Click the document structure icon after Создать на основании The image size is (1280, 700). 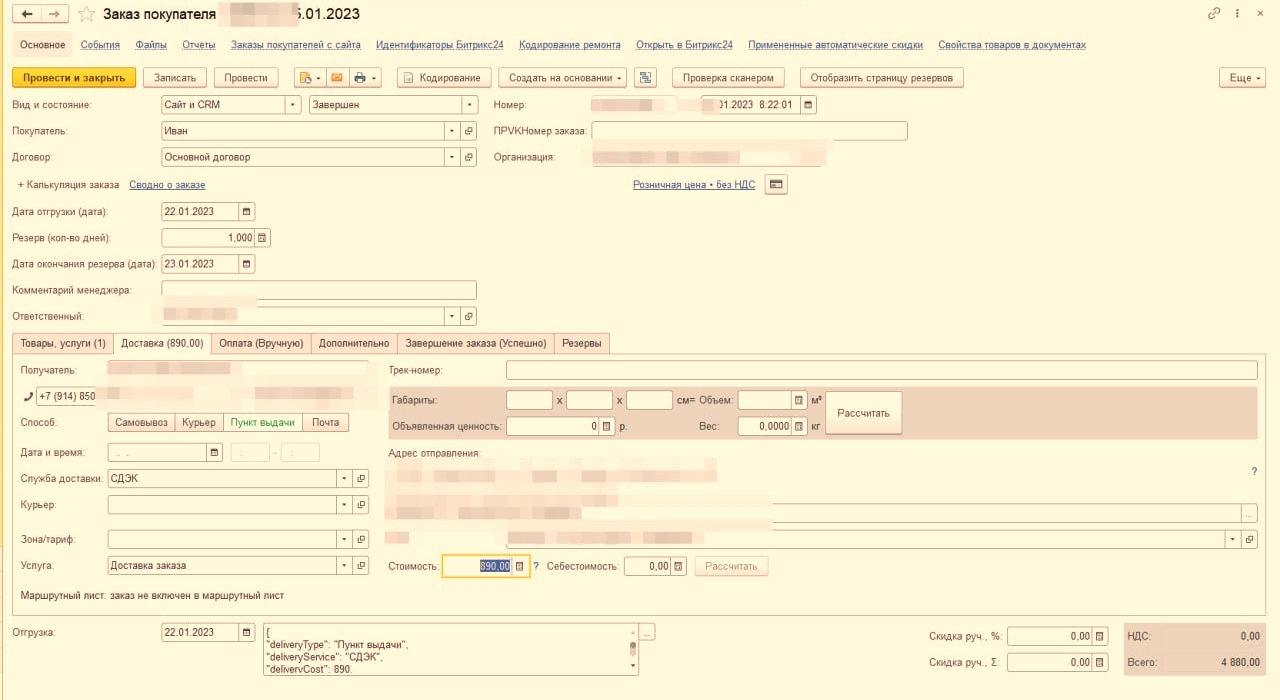[645, 78]
